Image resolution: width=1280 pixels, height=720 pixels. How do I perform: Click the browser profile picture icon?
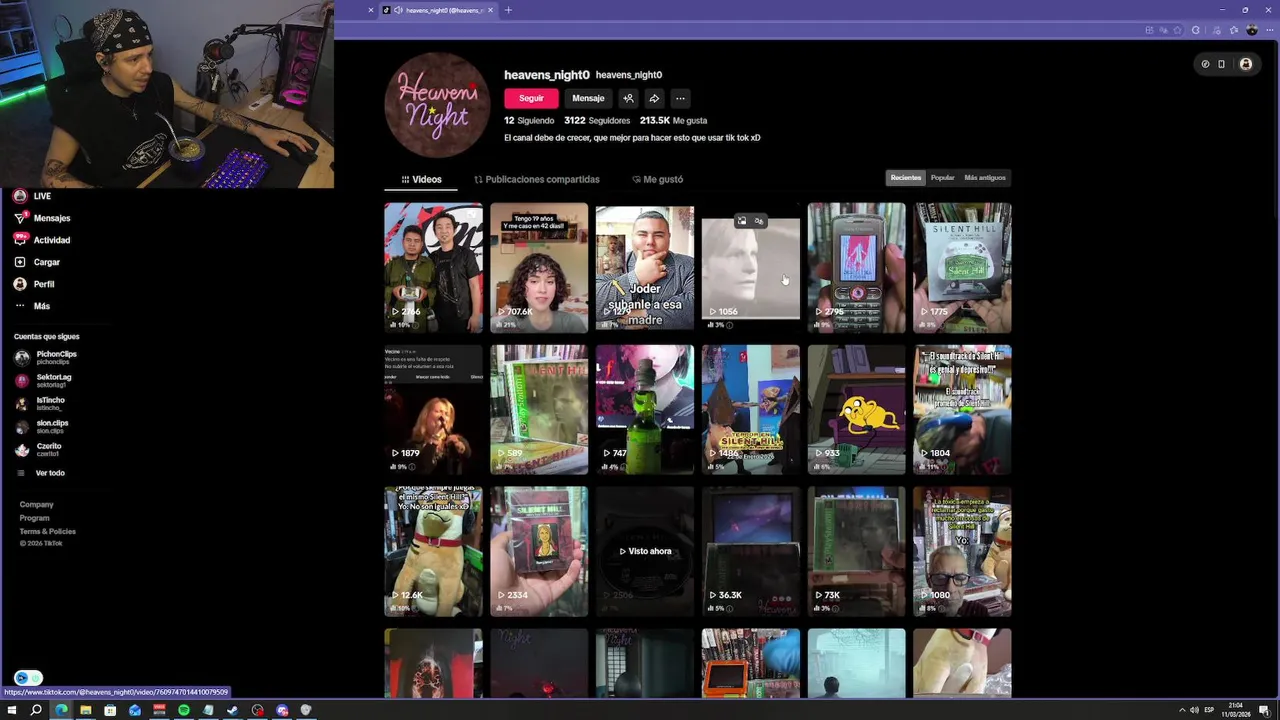(x=1251, y=31)
